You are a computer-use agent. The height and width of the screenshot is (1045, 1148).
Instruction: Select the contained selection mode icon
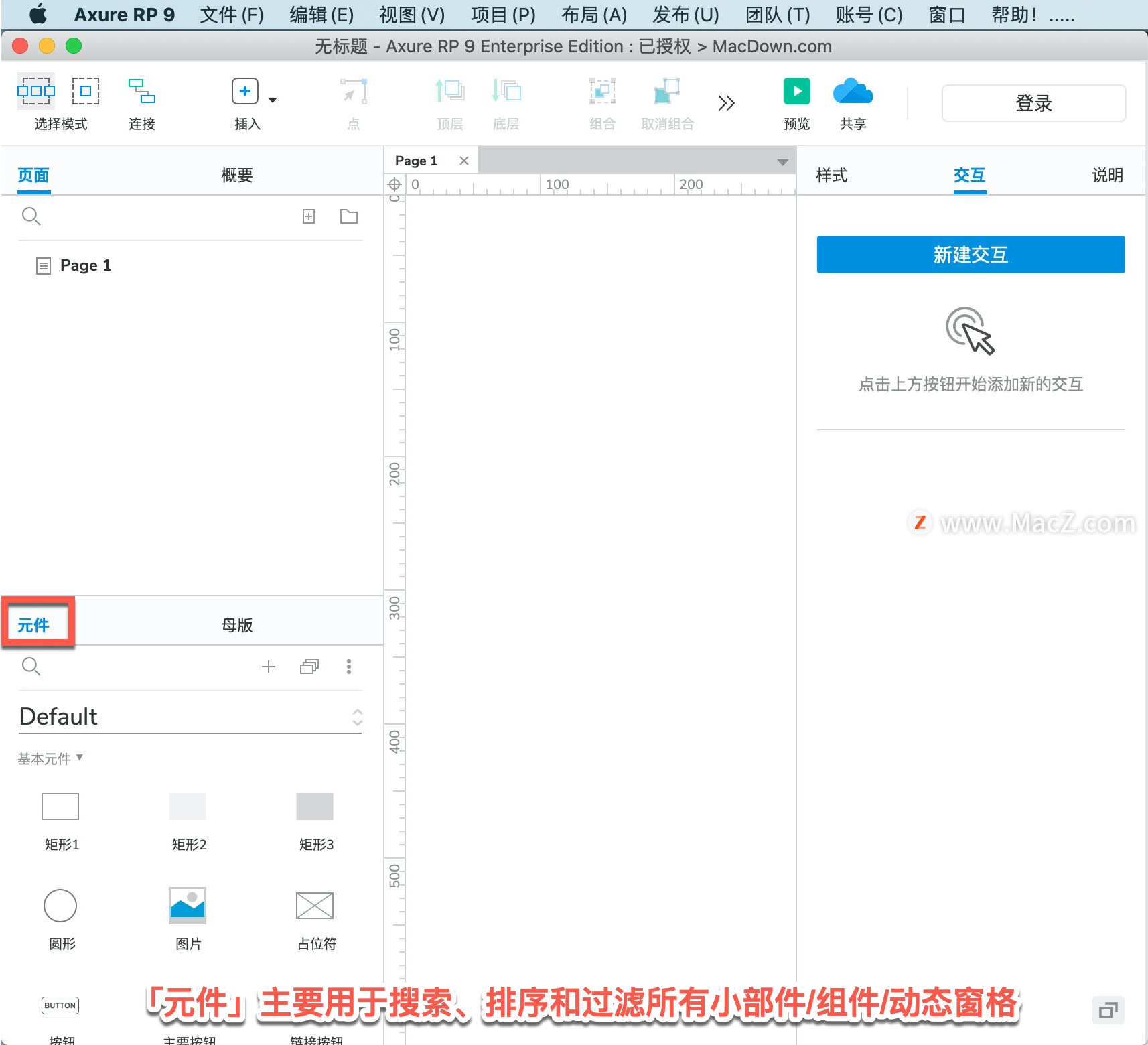[x=86, y=91]
